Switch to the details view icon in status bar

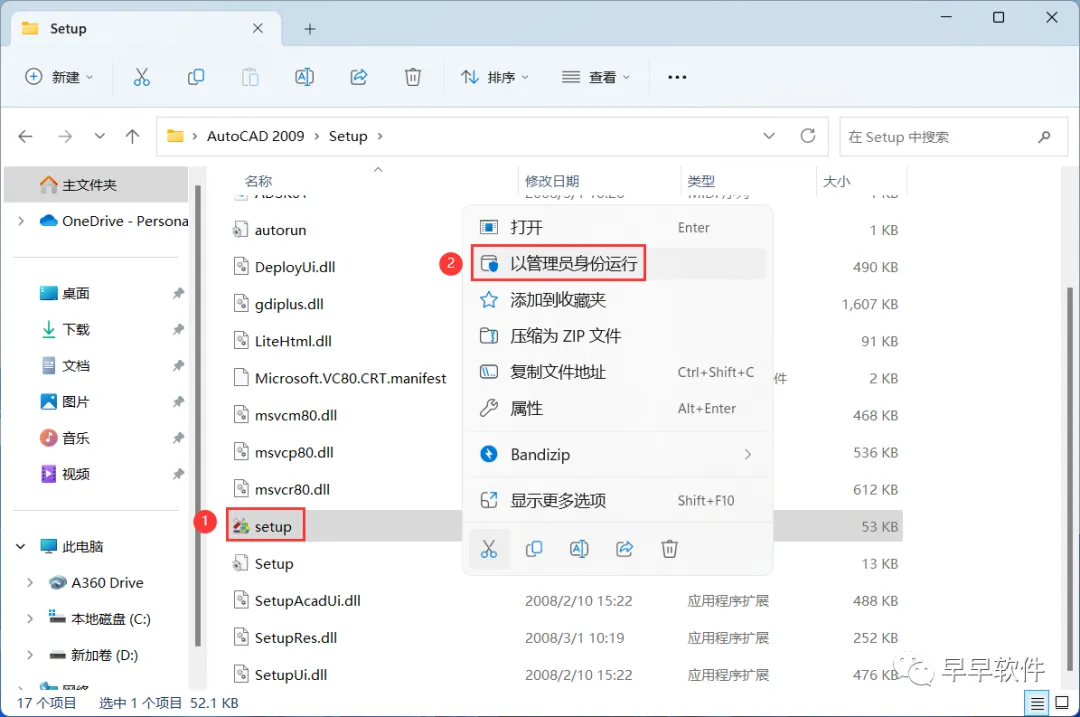tap(1036, 703)
